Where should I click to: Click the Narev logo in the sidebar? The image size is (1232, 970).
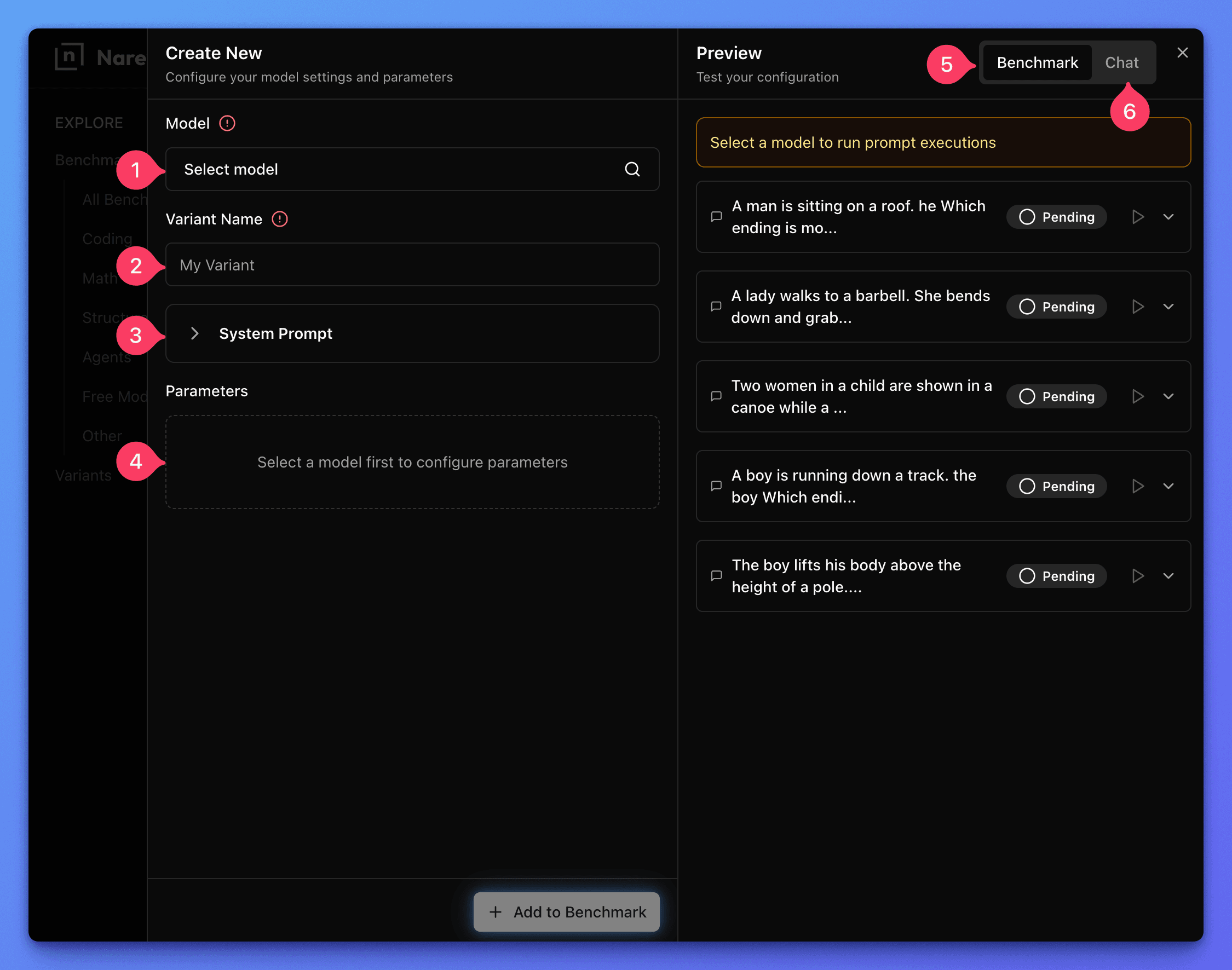(71, 55)
